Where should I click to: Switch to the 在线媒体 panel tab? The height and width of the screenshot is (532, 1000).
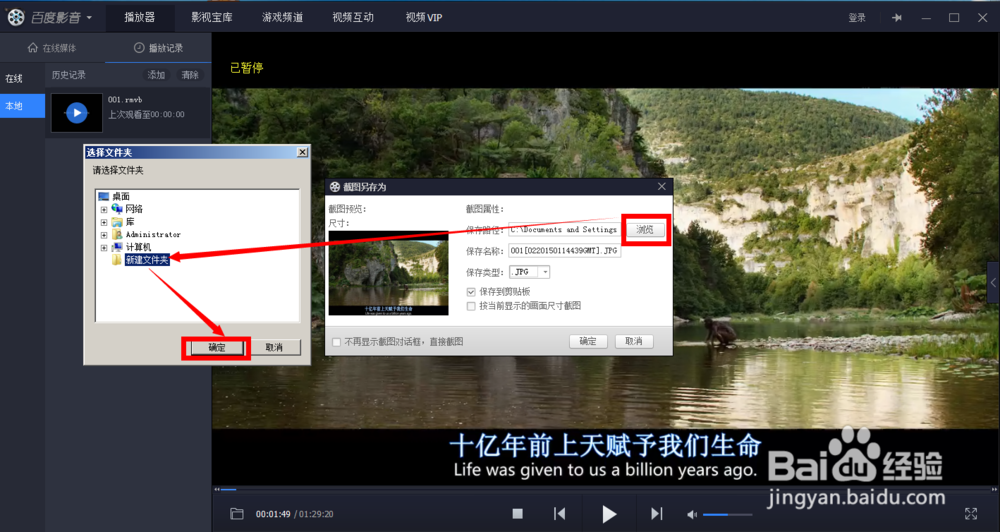coord(52,48)
